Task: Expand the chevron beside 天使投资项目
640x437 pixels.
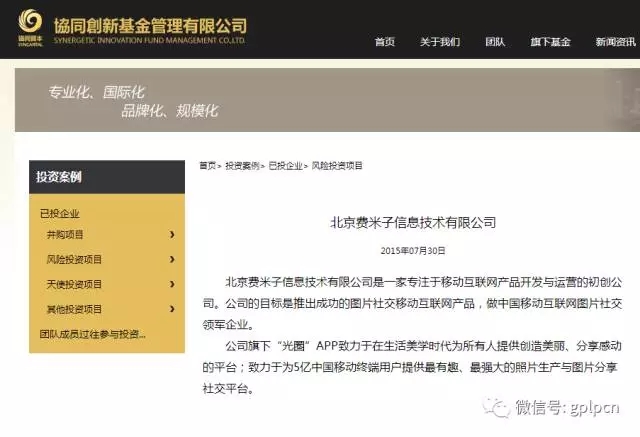Action: [172, 284]
